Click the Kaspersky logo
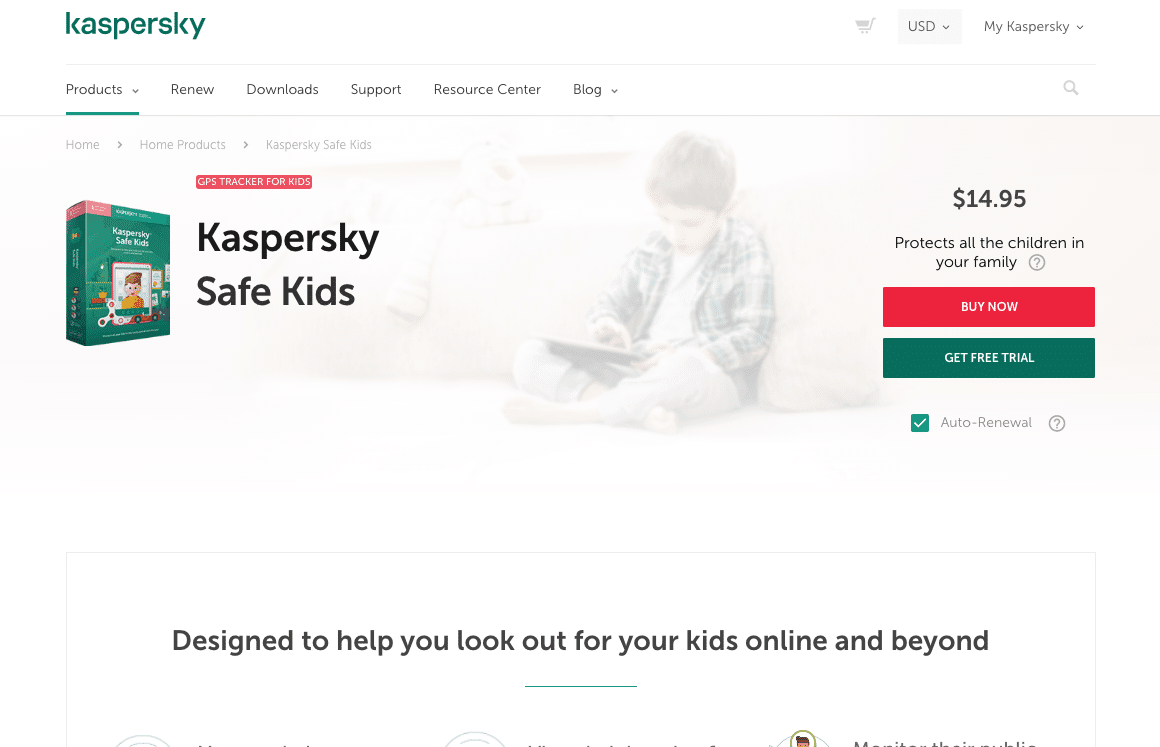This screenshot has height=747, width=1160. click(135, 25)
